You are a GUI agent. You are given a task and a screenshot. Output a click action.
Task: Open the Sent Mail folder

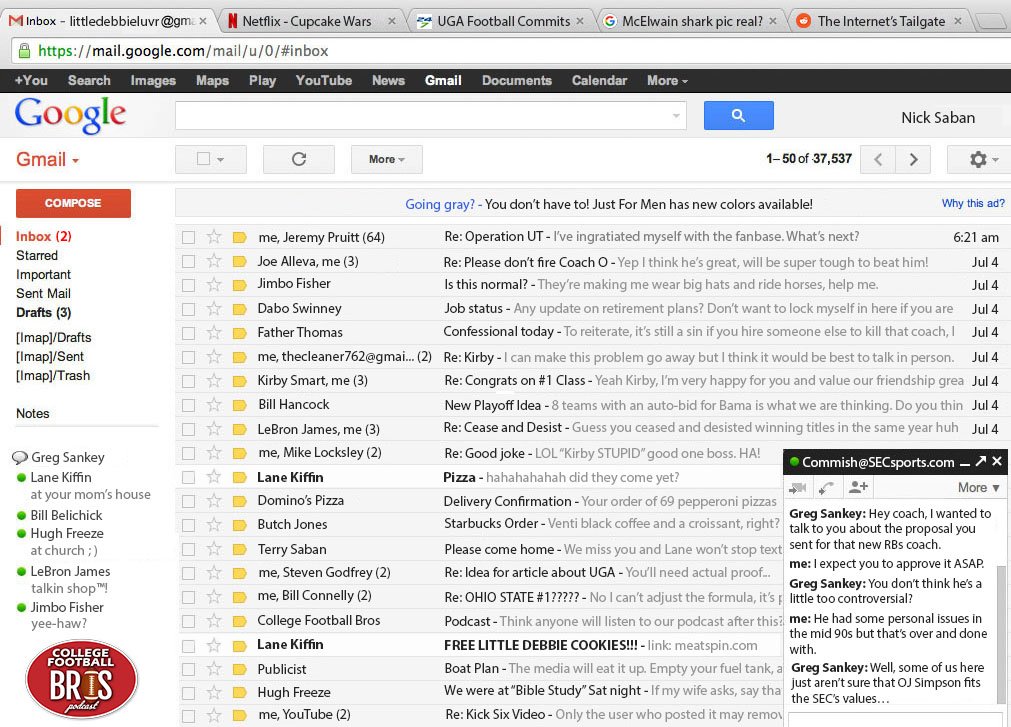[43, 293]
